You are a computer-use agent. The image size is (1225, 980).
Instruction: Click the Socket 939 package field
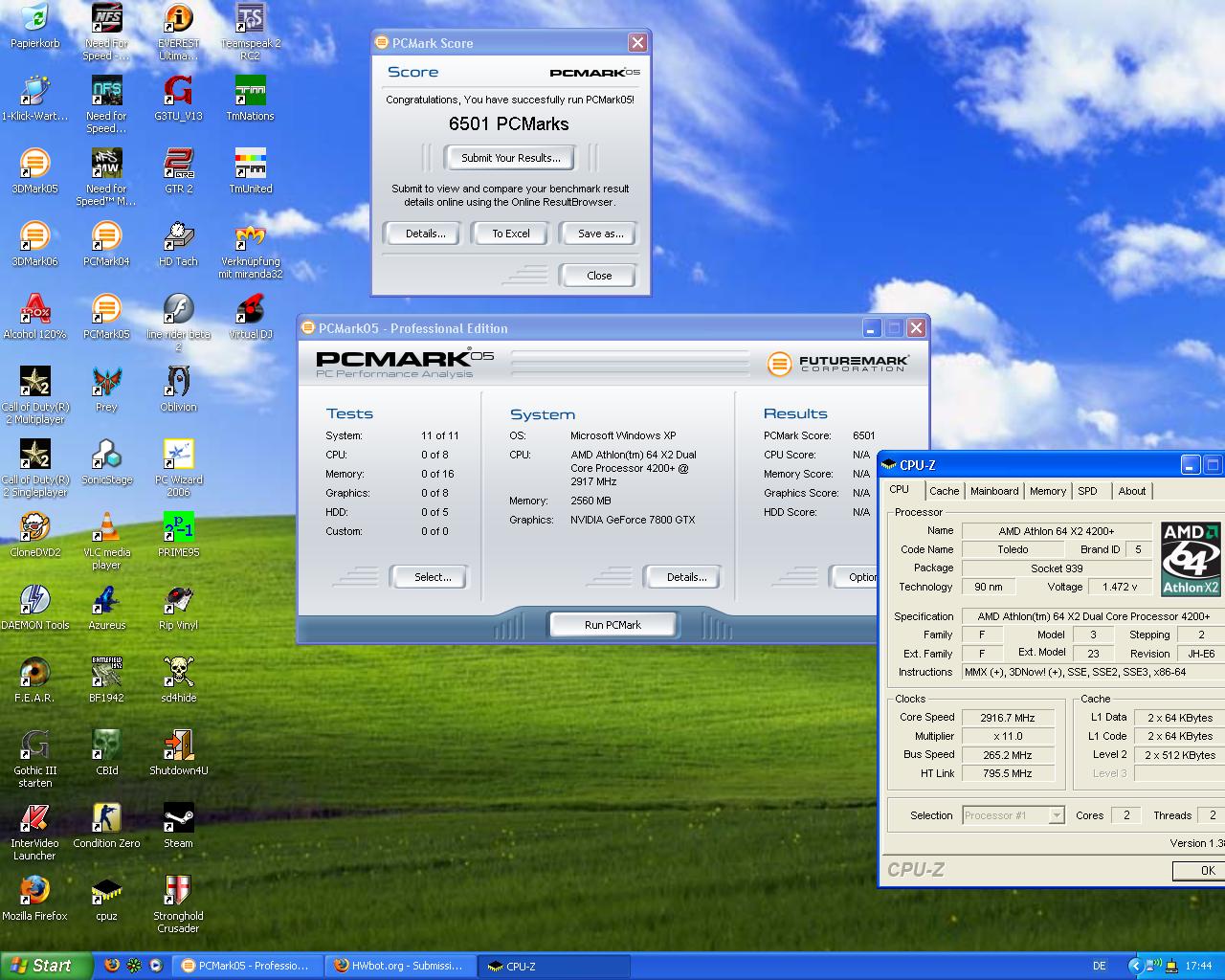[1058, 568]
